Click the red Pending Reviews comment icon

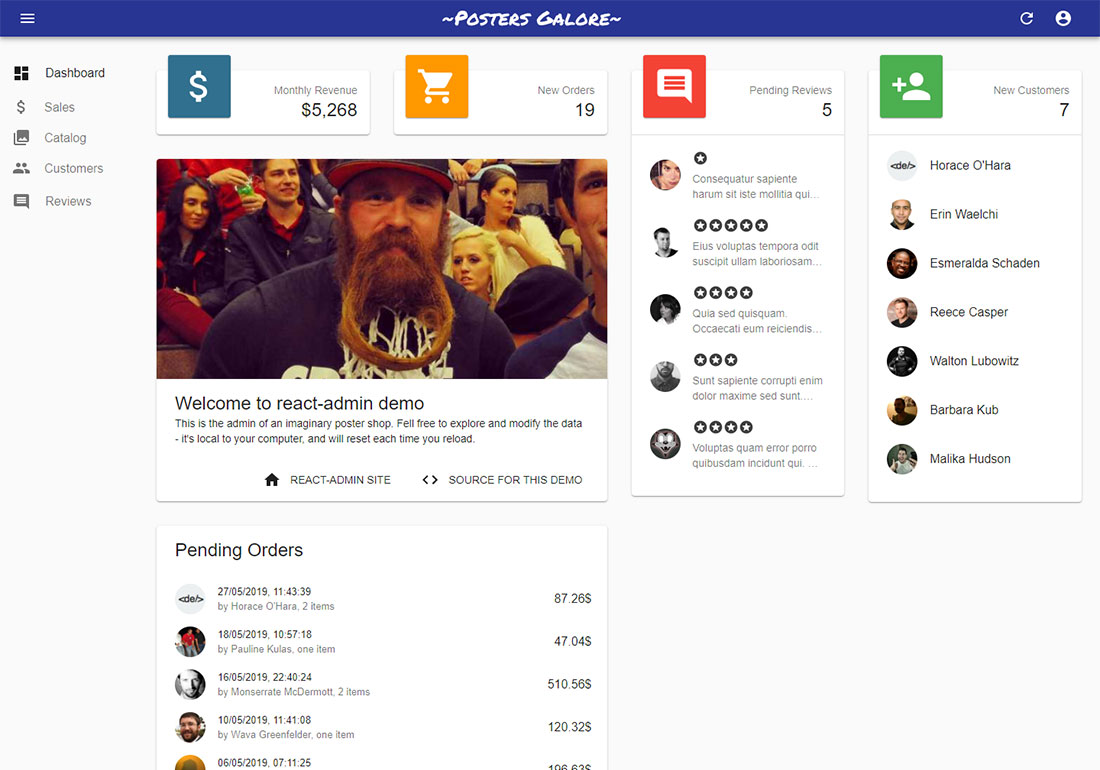click(x=674, y=86)
